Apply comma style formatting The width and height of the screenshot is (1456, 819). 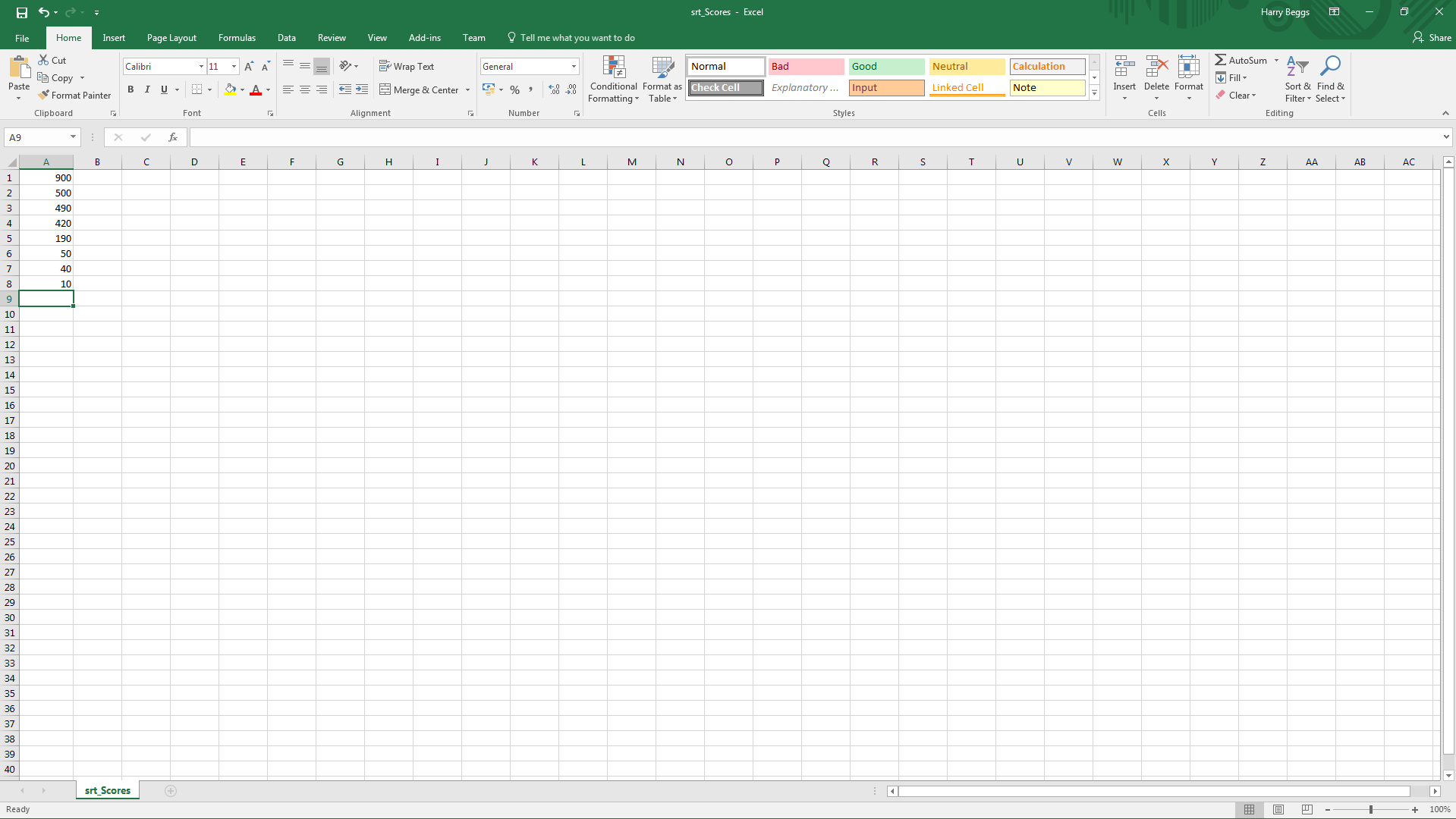click(x=531, y=89)
